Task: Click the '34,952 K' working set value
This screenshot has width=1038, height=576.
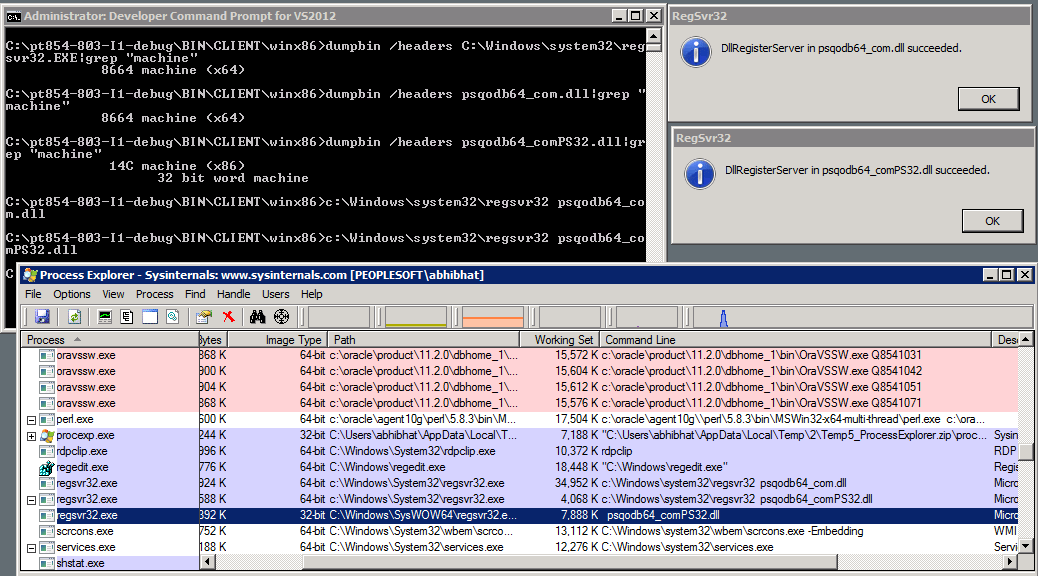Action: [x=576, y=483]
